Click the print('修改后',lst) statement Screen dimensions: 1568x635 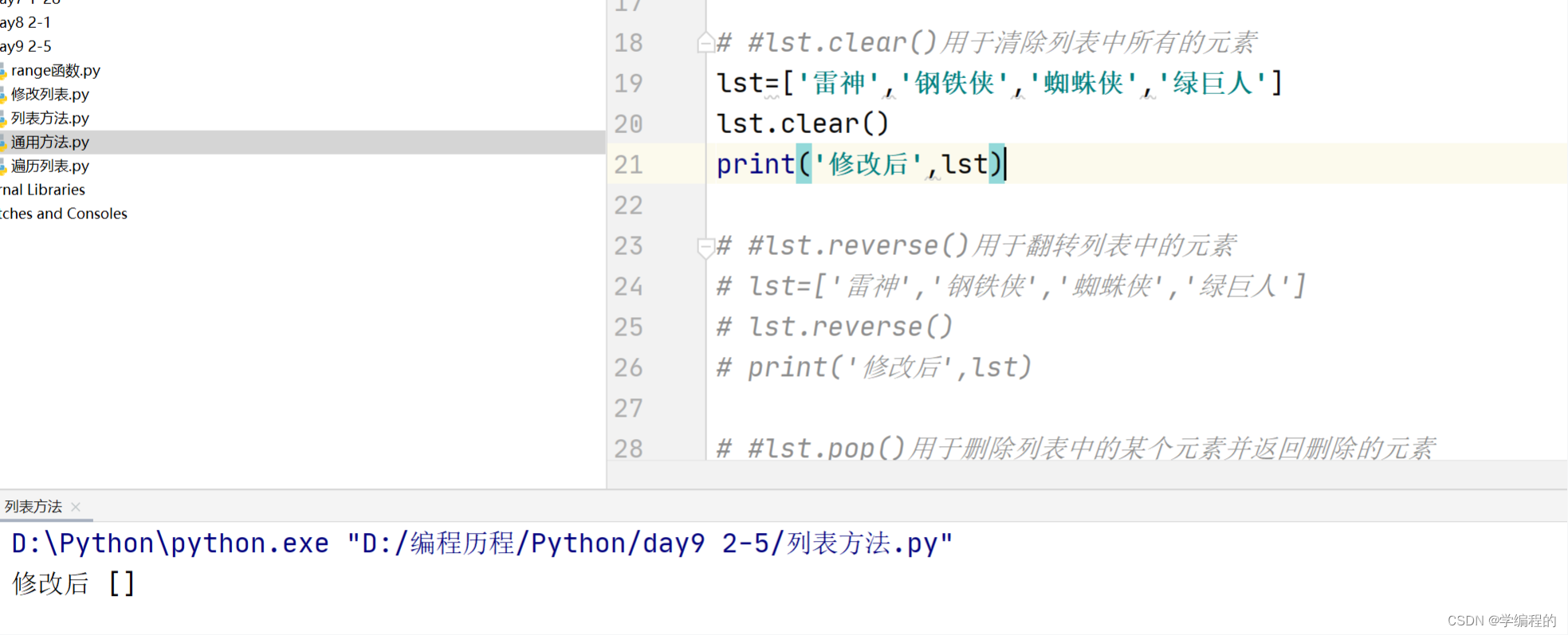click(x=860, y=164)
